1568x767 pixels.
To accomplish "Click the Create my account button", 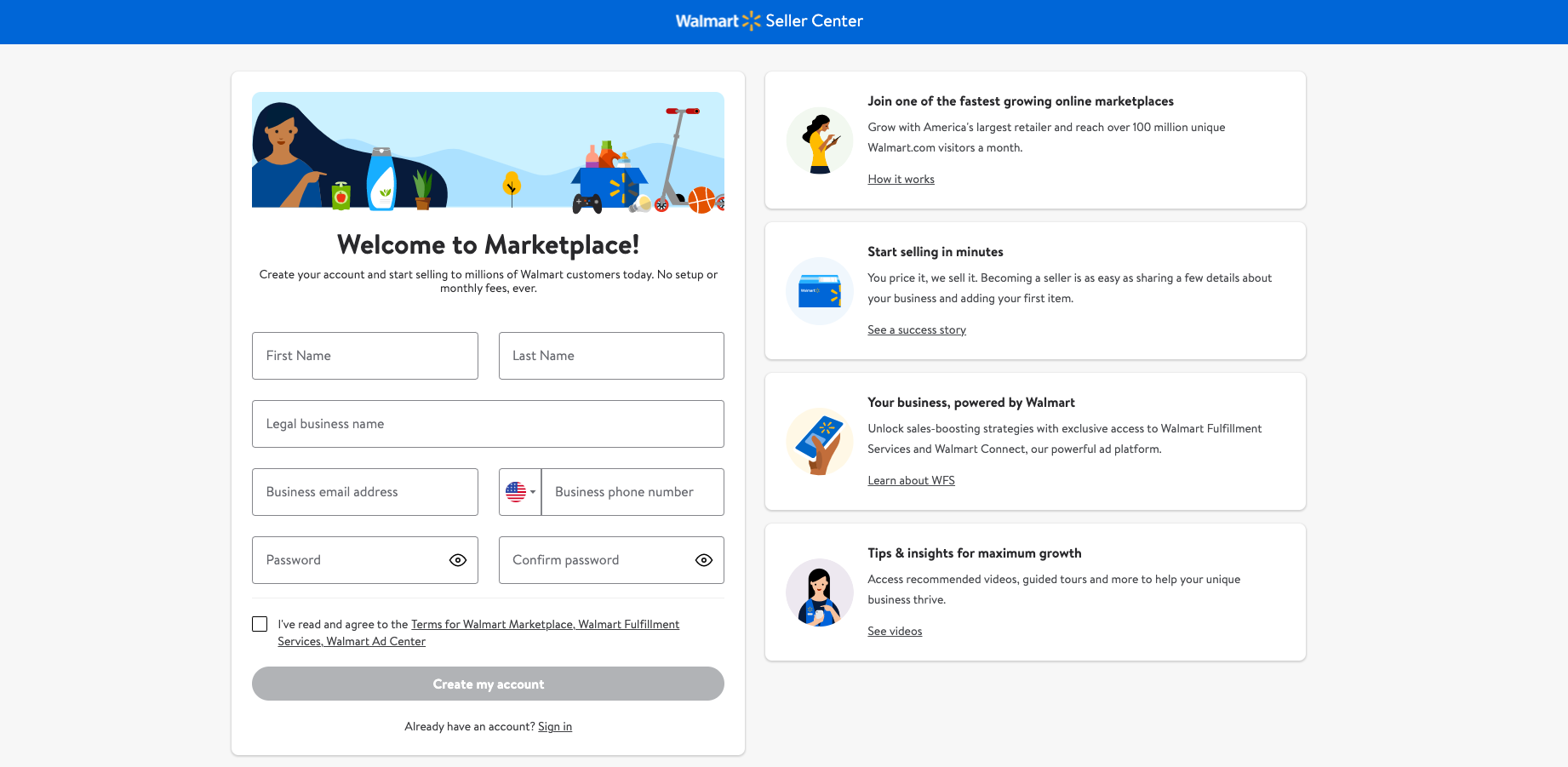I will click(x=488, y=684).
